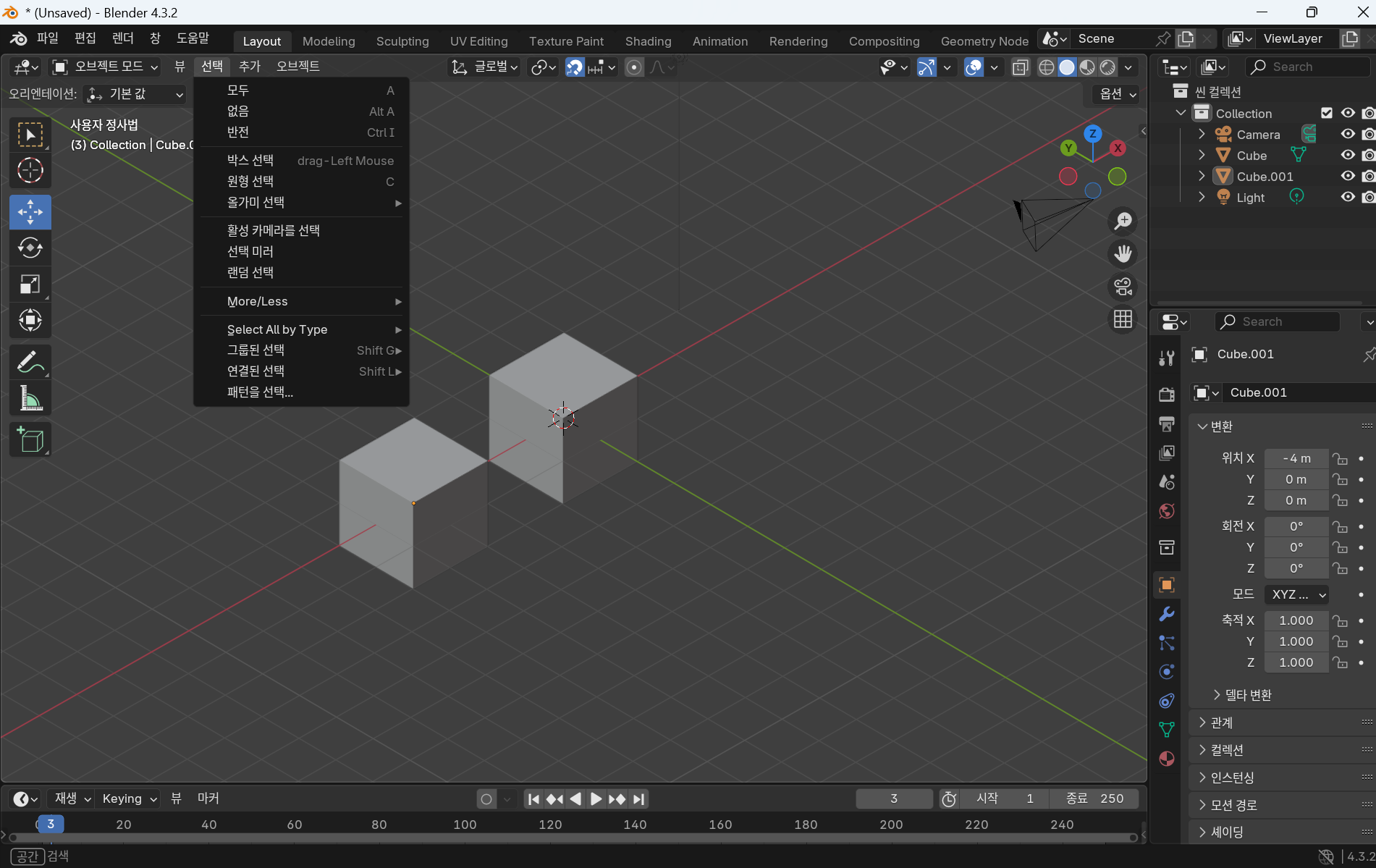The image size is (1376, 868).
Task: Click the current frame number field
Action: tap(894, 799)
